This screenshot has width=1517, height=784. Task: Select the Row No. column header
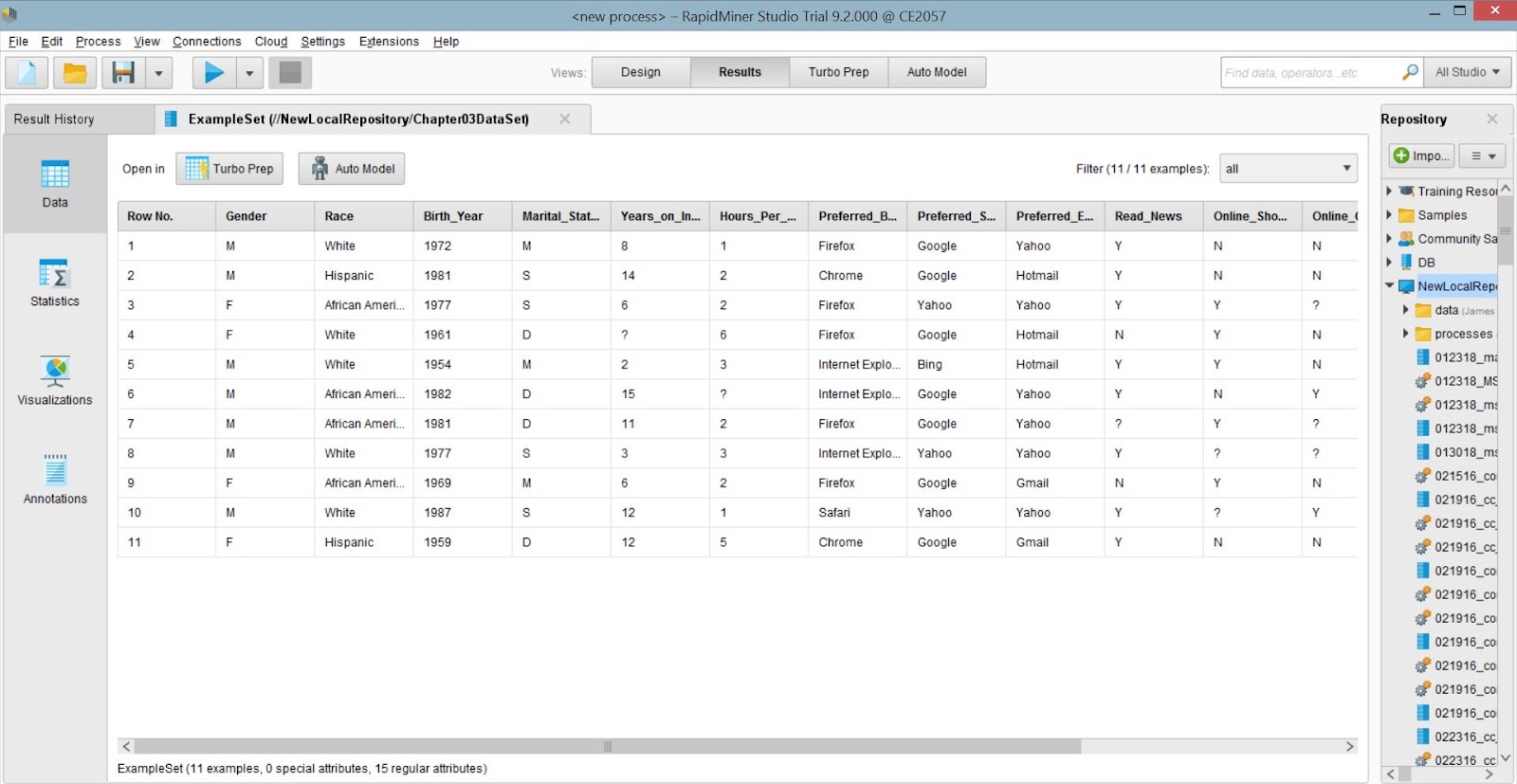[x=167, y=216]
